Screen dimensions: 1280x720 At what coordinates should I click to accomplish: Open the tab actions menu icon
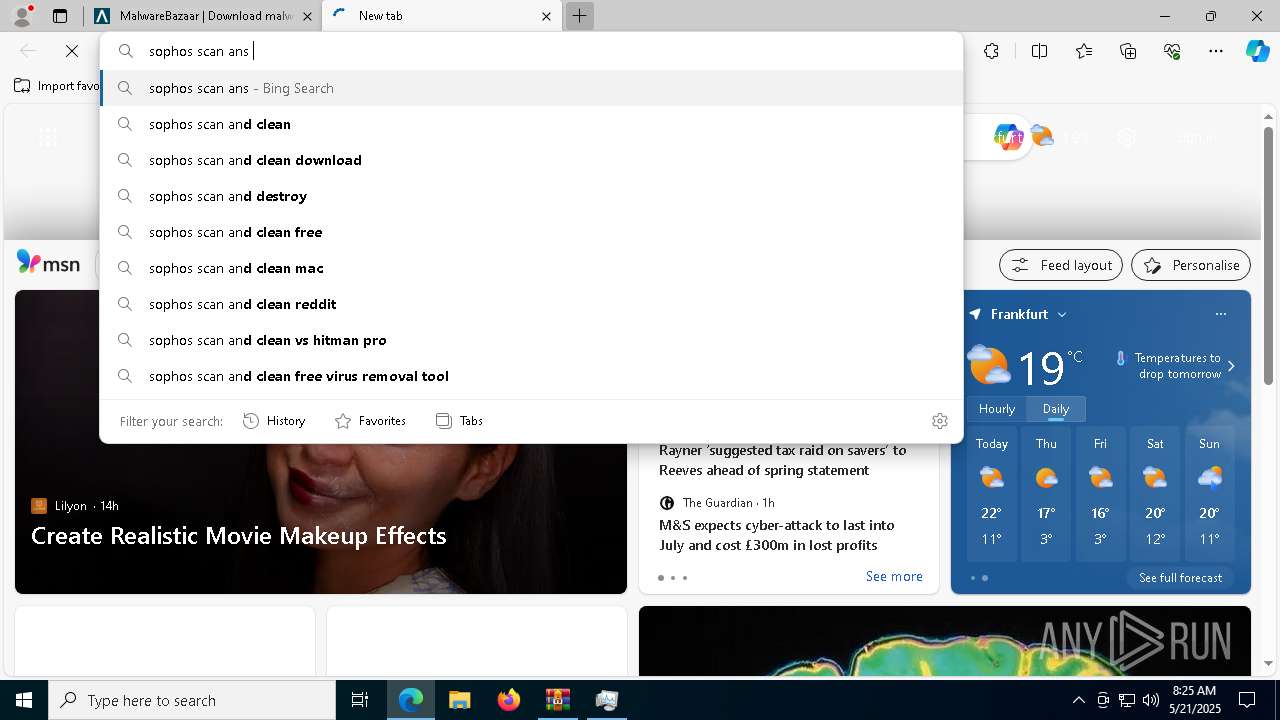coord(60,16)
